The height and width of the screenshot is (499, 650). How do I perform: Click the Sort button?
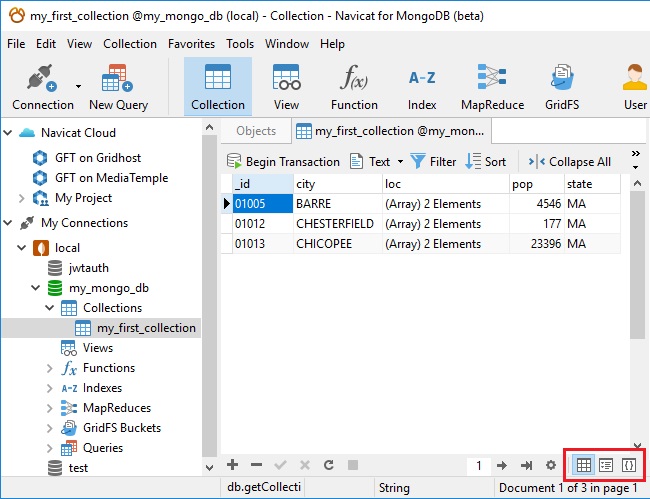485,162
